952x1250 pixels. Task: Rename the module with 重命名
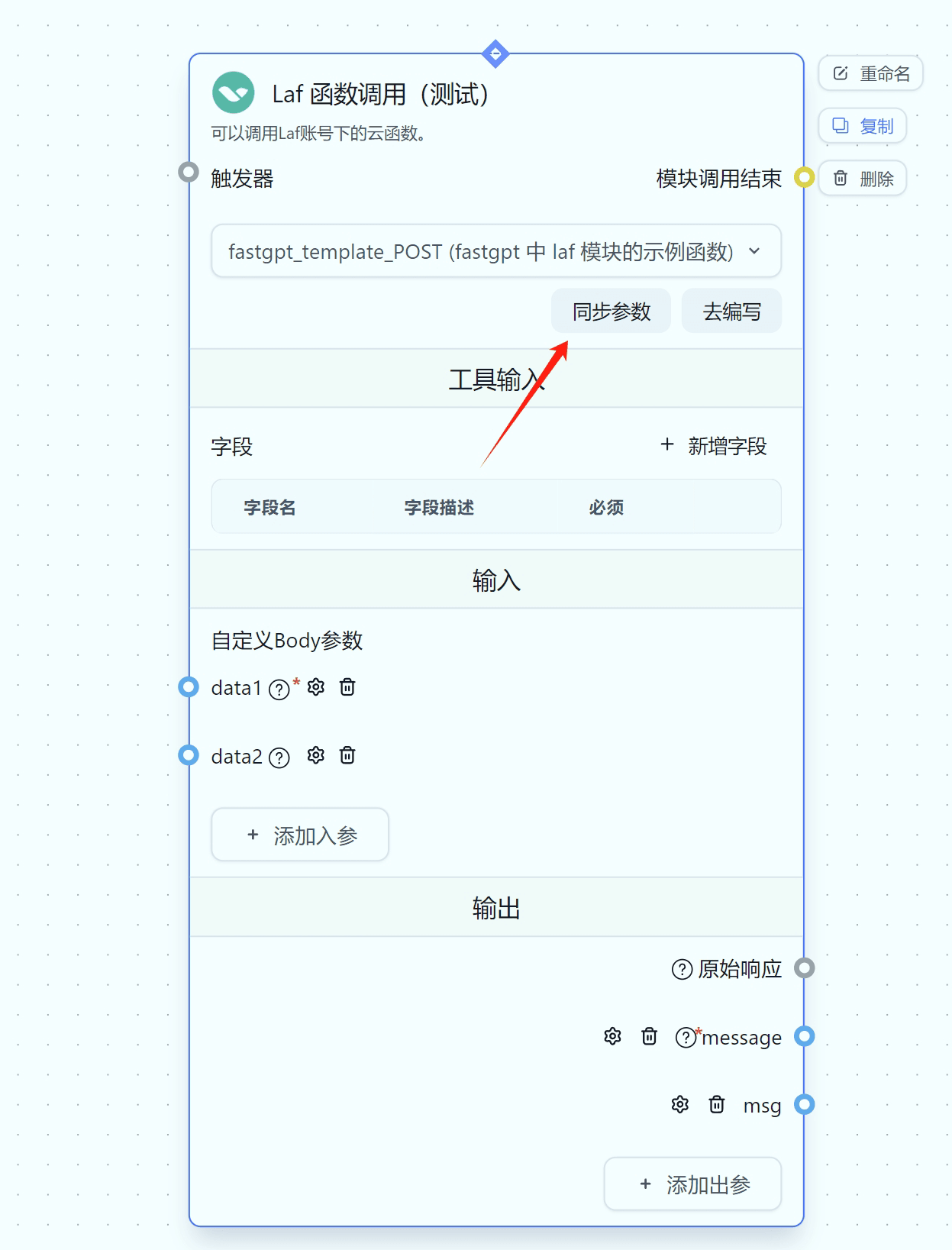870,73
